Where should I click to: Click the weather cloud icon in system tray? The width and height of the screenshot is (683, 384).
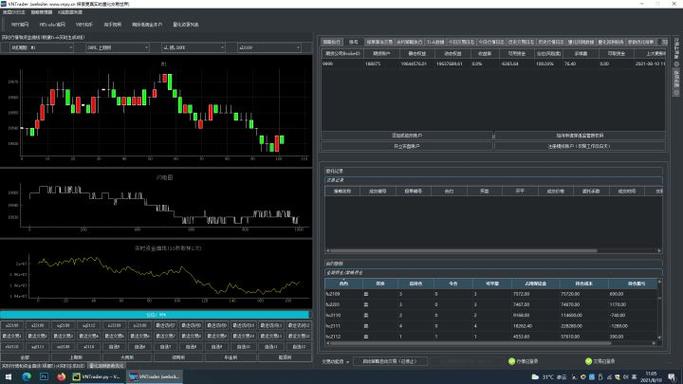coord(535,377)
